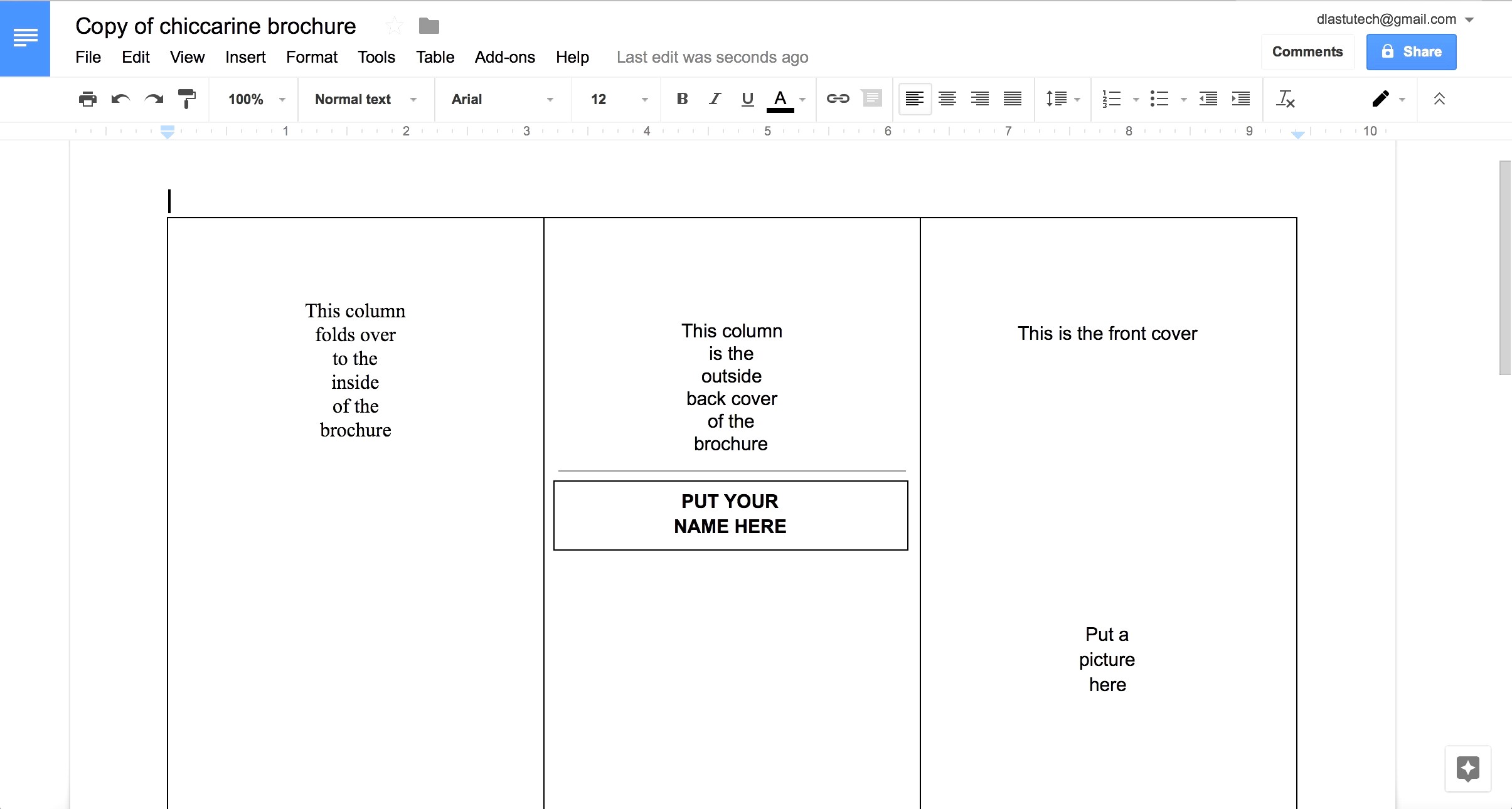Enable justified text alignment
1512x809 pixels.
pos(1012,99)
